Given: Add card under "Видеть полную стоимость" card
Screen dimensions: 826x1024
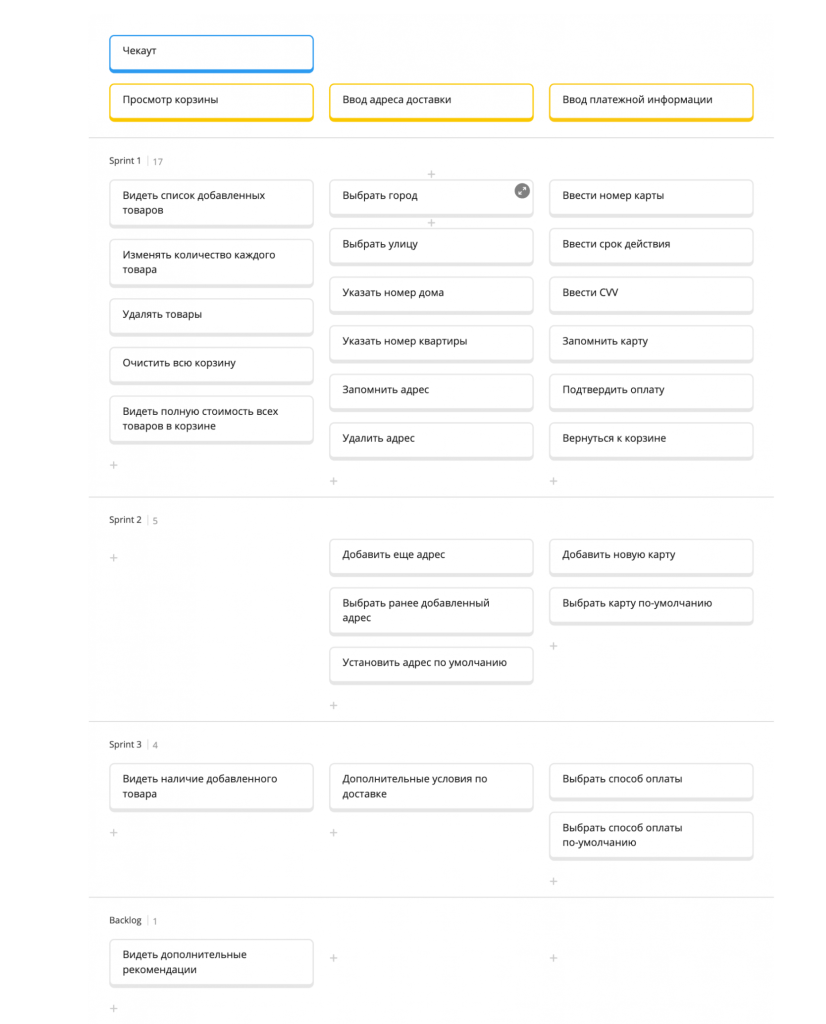Looking at the screenshot, I should tap(114, 465).
